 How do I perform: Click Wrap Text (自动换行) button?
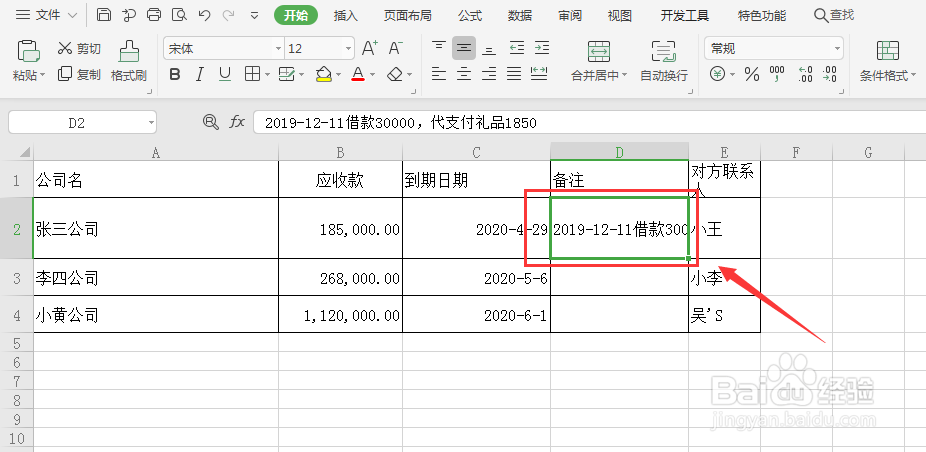[x=664, y=61]
